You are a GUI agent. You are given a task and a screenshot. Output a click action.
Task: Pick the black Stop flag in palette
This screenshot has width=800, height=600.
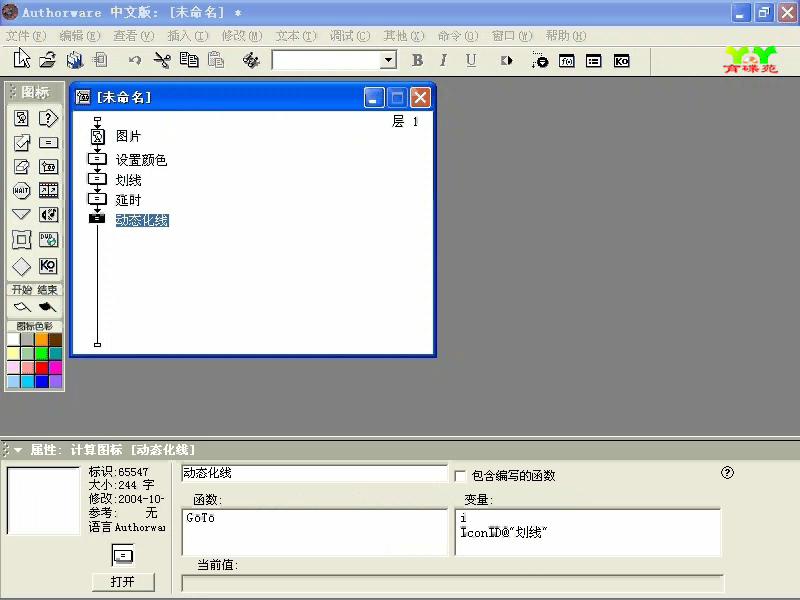coord(47,307)
